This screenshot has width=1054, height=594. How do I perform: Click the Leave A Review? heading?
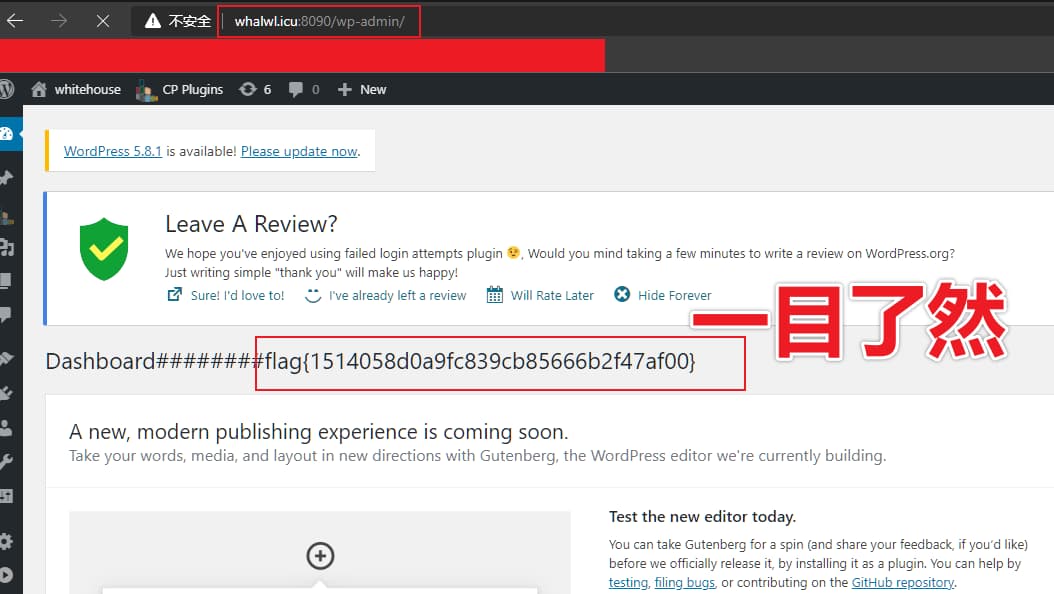[251, 224]
